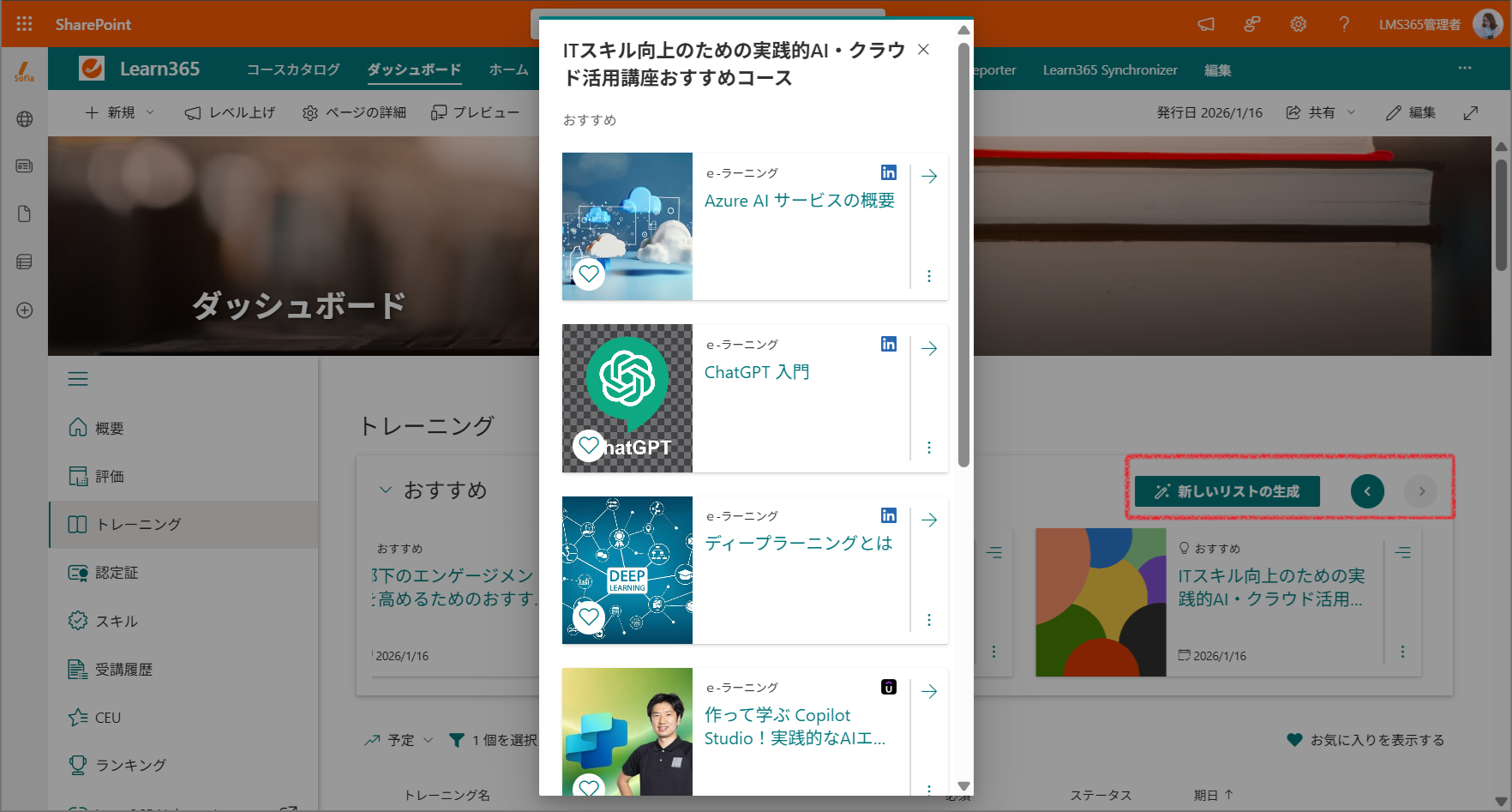Click the arrow on ChatGPT 入門 card
Screen dimensions: 1512x812
(x=929, y=348)
